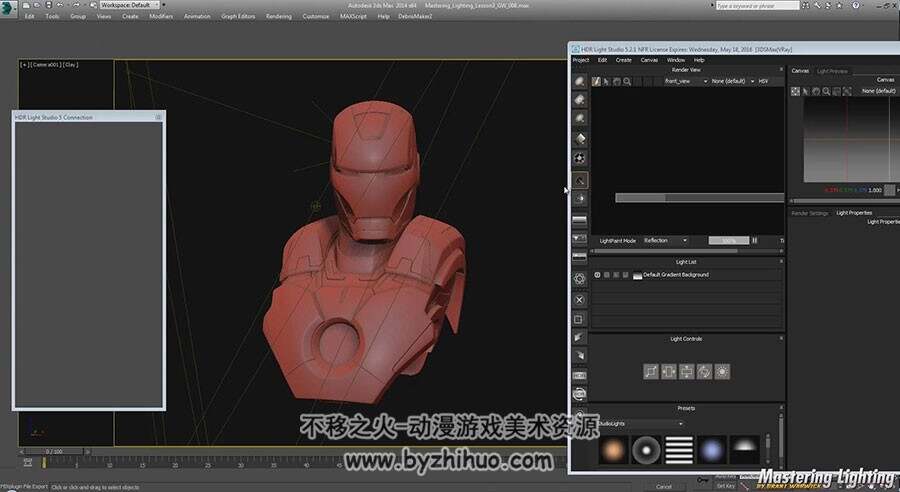Select the warm orange soft light preset
900x492 pixels.
pyautogui.click(x=613, y=450)
